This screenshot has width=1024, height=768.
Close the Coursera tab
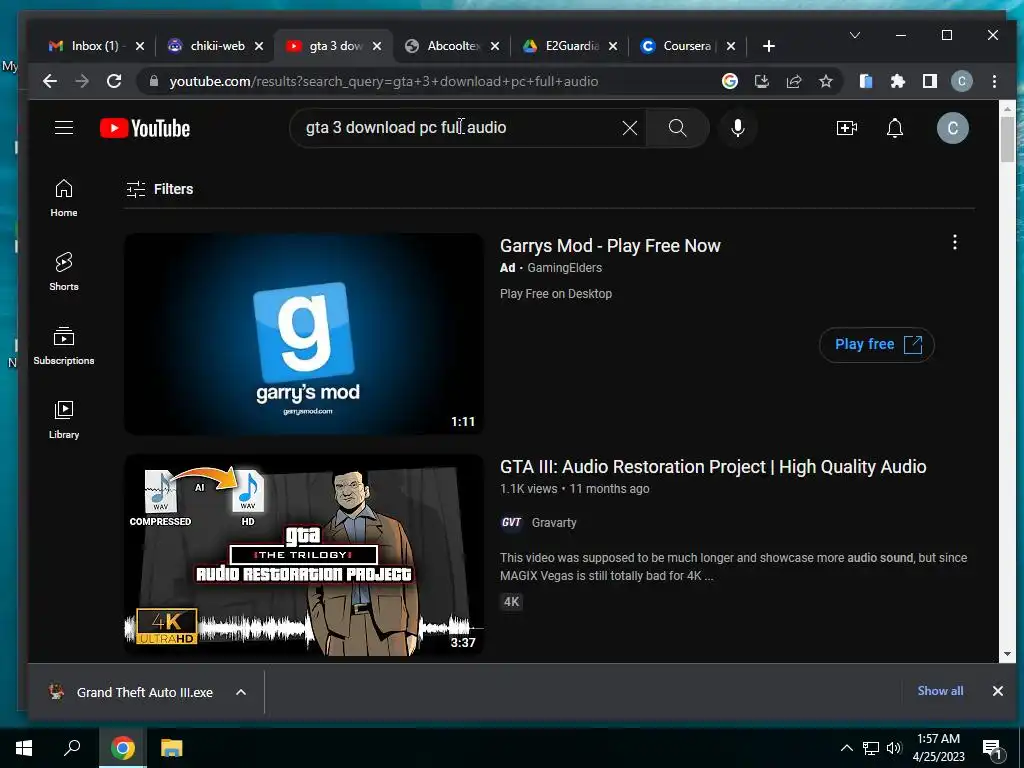731,46
